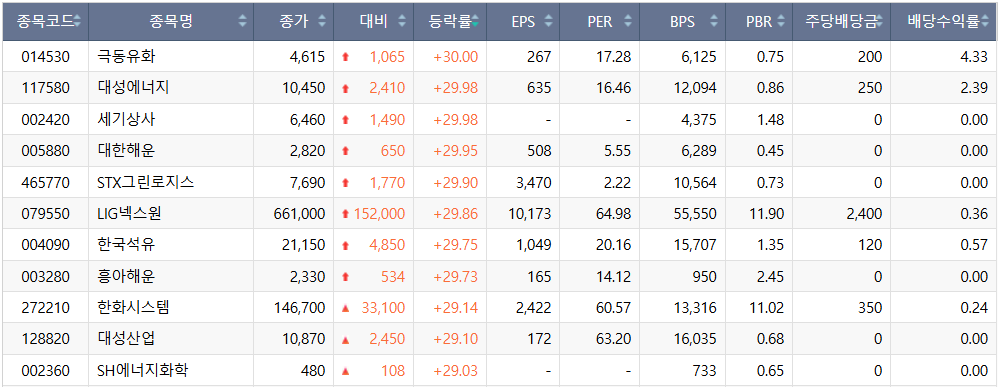
Task: Click closing price 4,615
Action: tap(307, 57)
